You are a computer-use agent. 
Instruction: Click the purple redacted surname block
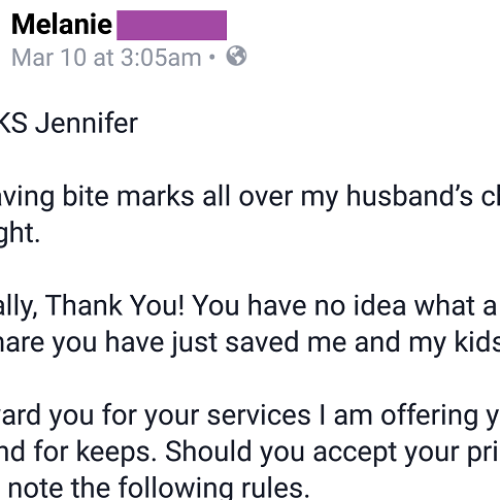[172, 25]
